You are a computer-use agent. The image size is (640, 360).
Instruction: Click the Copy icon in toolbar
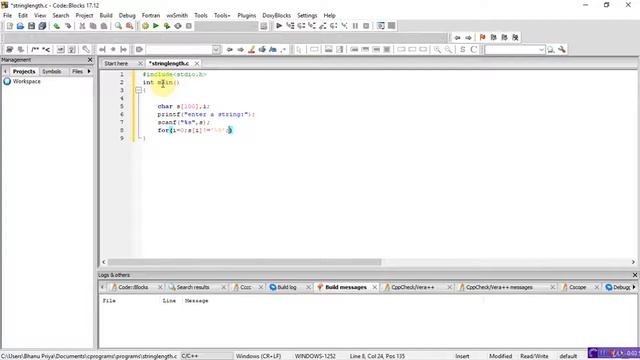pos(93,26)
